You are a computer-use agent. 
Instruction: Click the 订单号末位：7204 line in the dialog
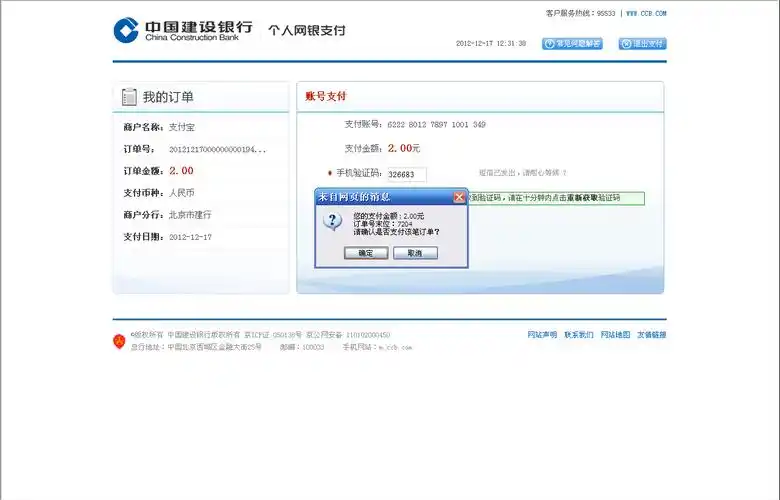click(x=383, y=224)
